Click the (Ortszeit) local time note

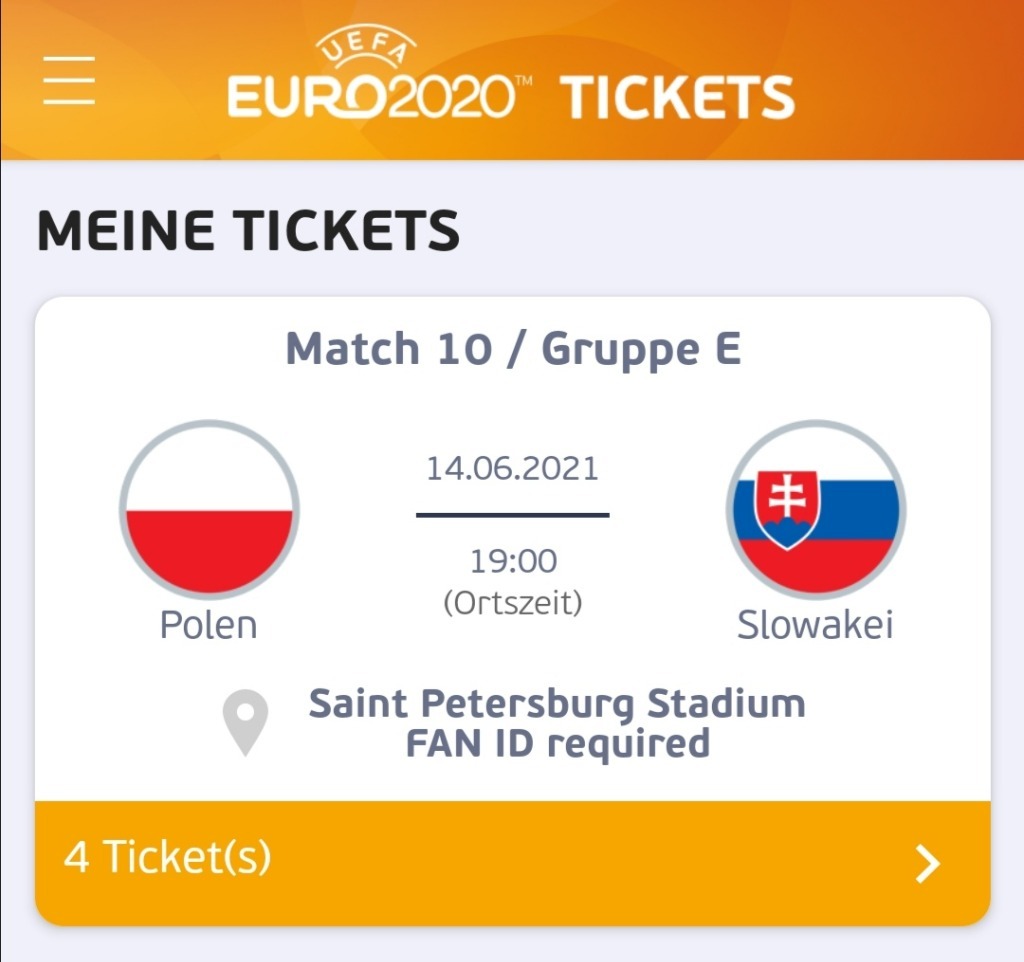pyautogui.click(x=513, y=603)
